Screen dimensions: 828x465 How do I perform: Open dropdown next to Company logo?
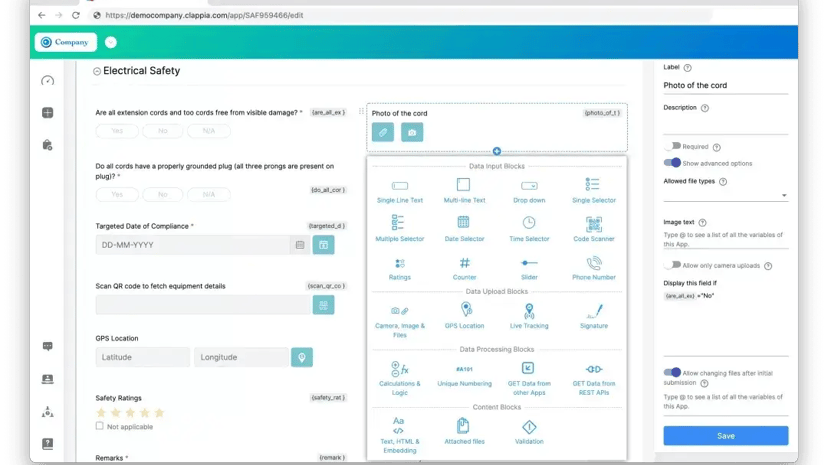click(x=110, y=42)
